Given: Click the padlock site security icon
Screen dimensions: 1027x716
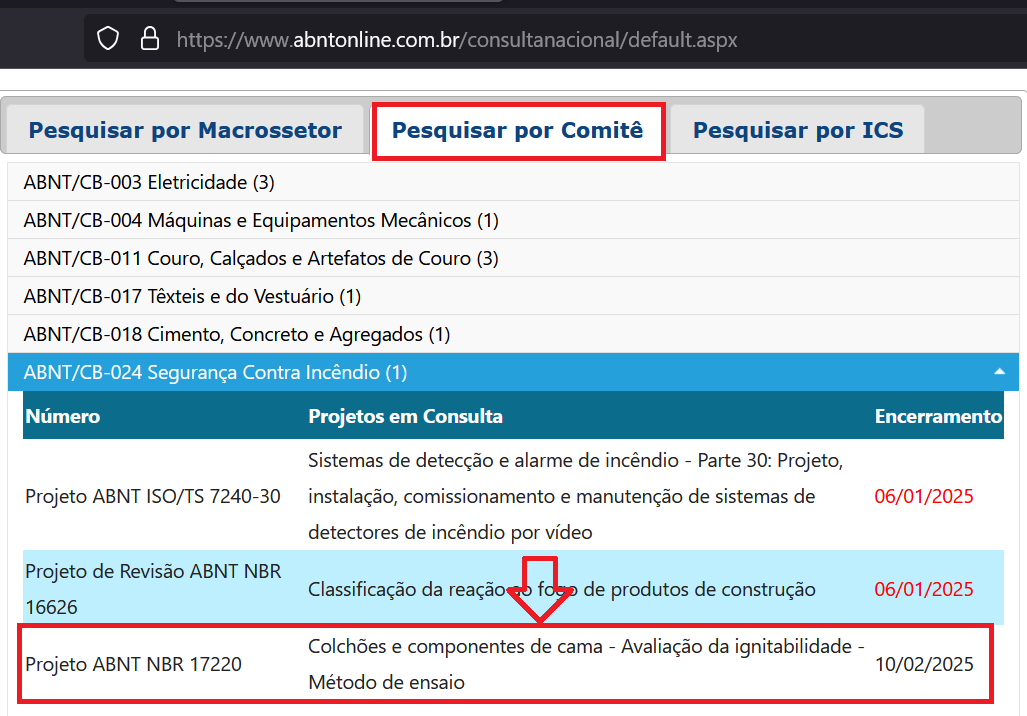Looking at the screenshot, I should click(x=150, y=39).
